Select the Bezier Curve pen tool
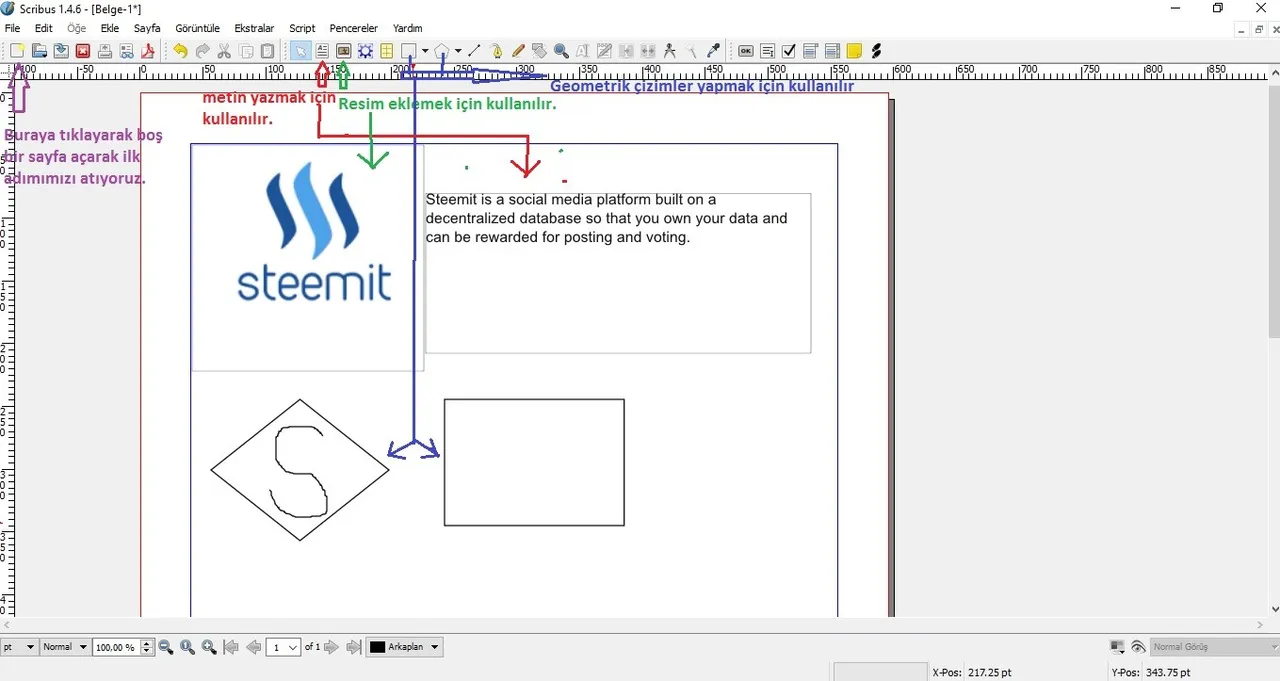Screen dimensions: 1280x681 click(496, 51)
